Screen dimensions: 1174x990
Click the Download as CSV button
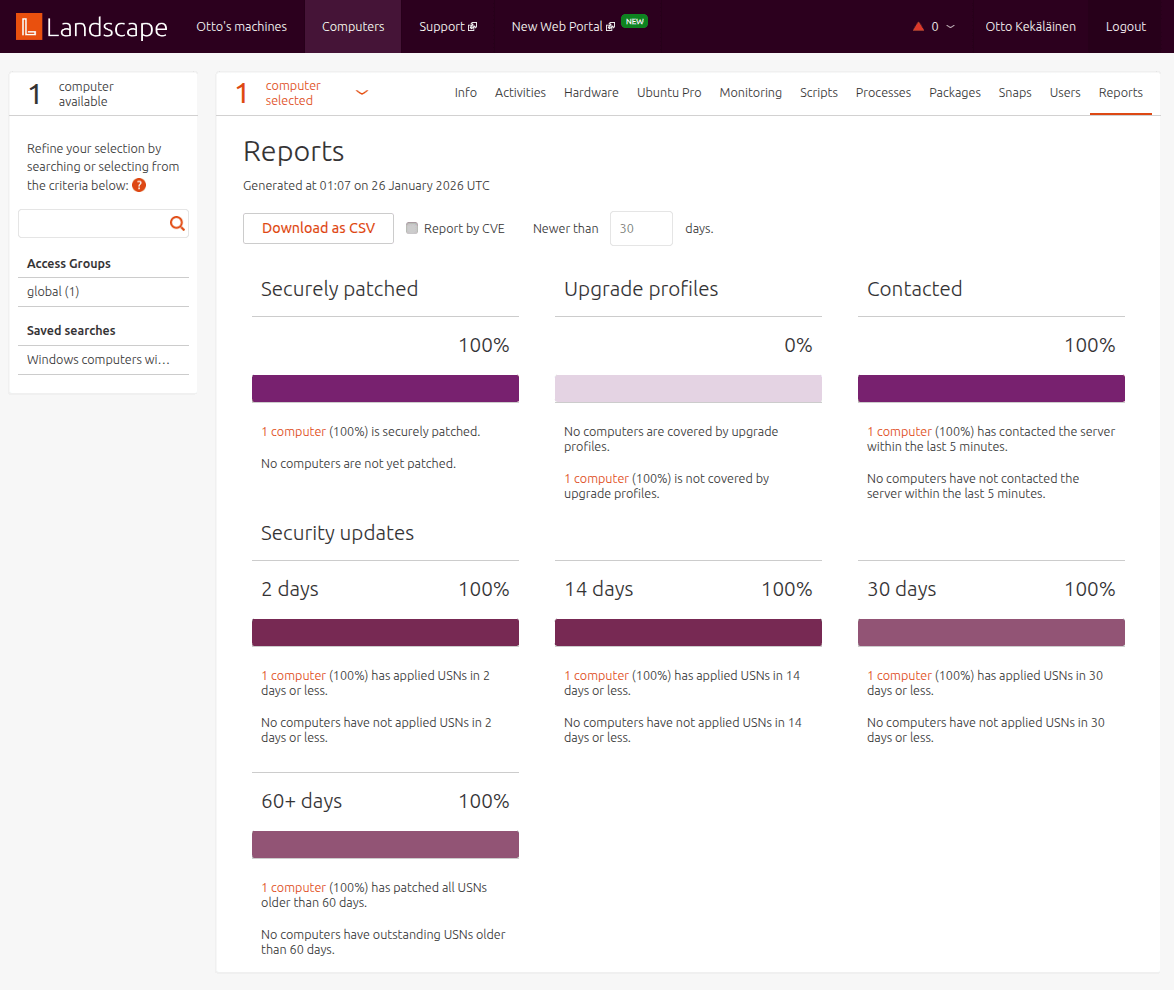(x=318, y=228)
